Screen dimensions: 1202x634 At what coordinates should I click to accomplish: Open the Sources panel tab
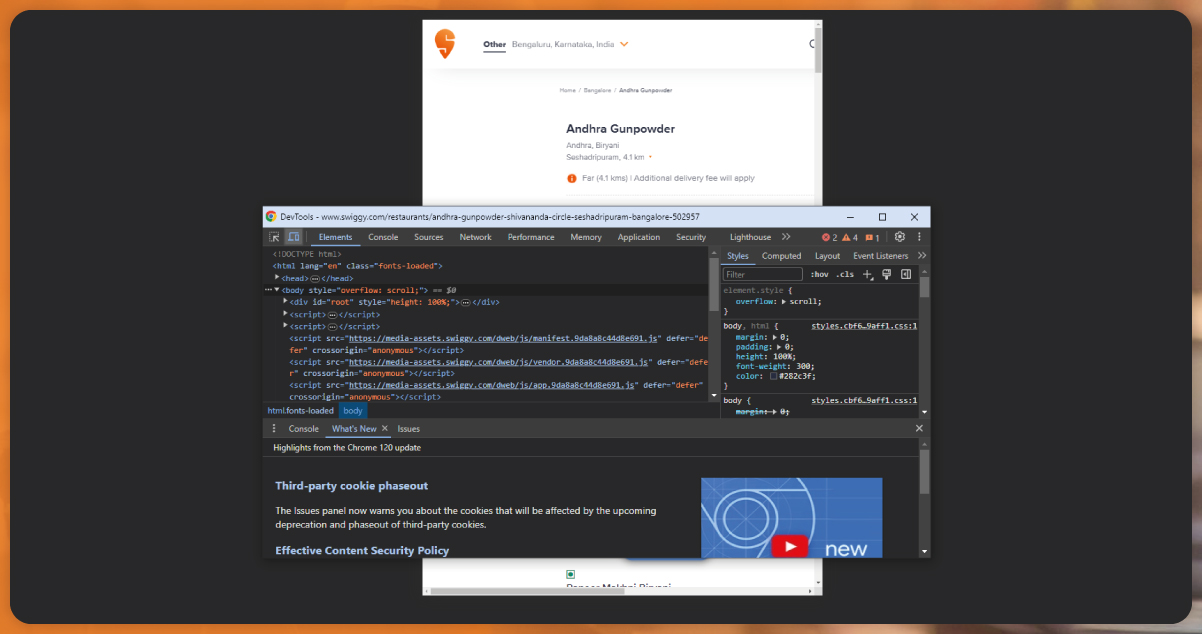[x=429, y=237]
